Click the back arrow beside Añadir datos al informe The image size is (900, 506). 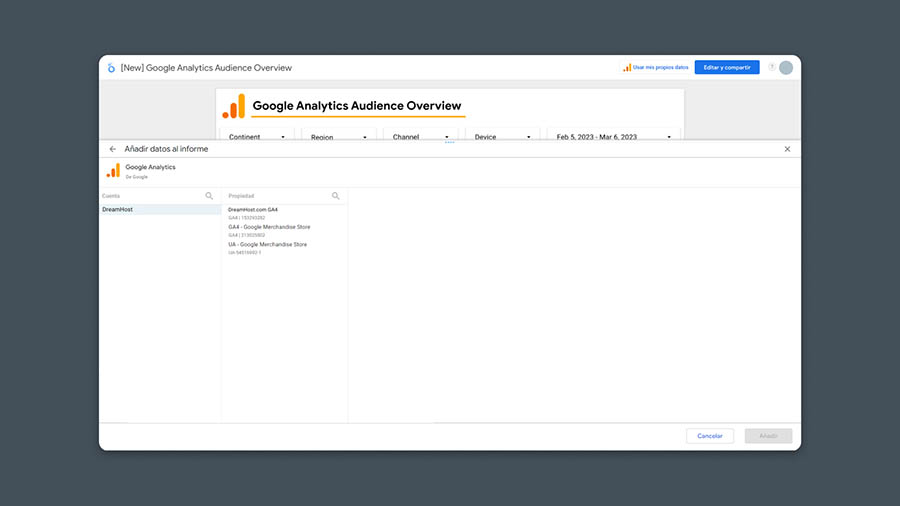[x=112, y=149]
